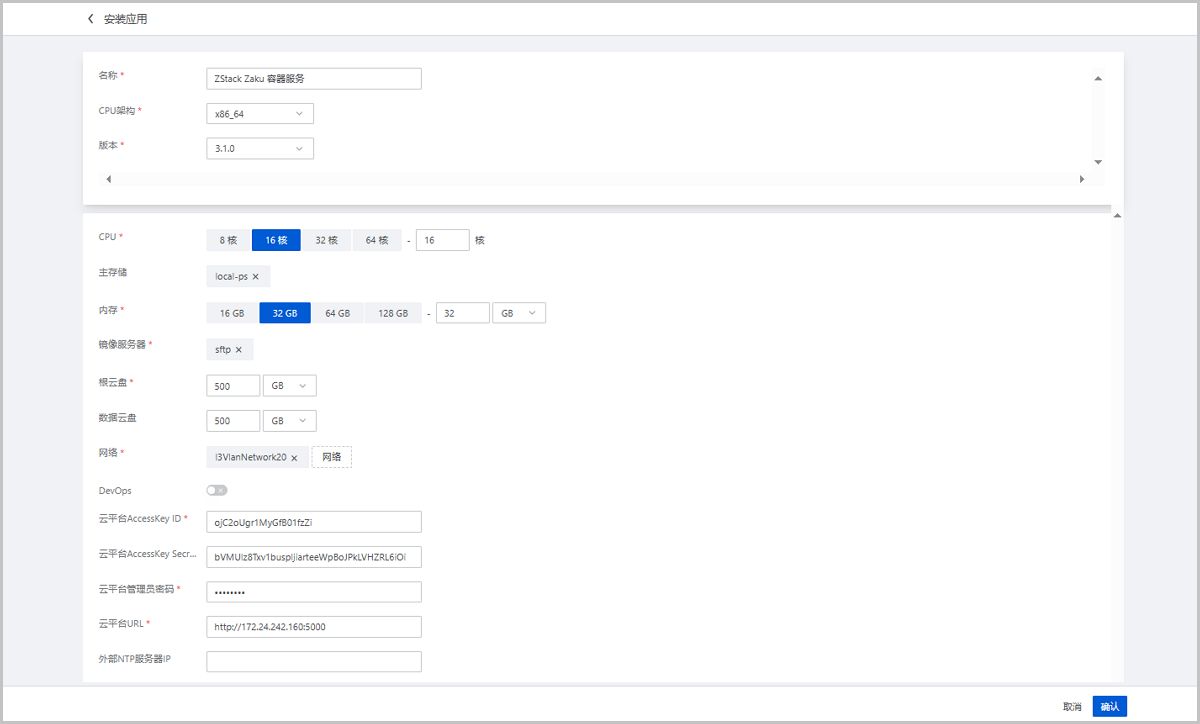Click the horizontal scroll right arrow
Image resolution: width=1200 pixels, height=724 pixels.
(x=1082, y=179)
